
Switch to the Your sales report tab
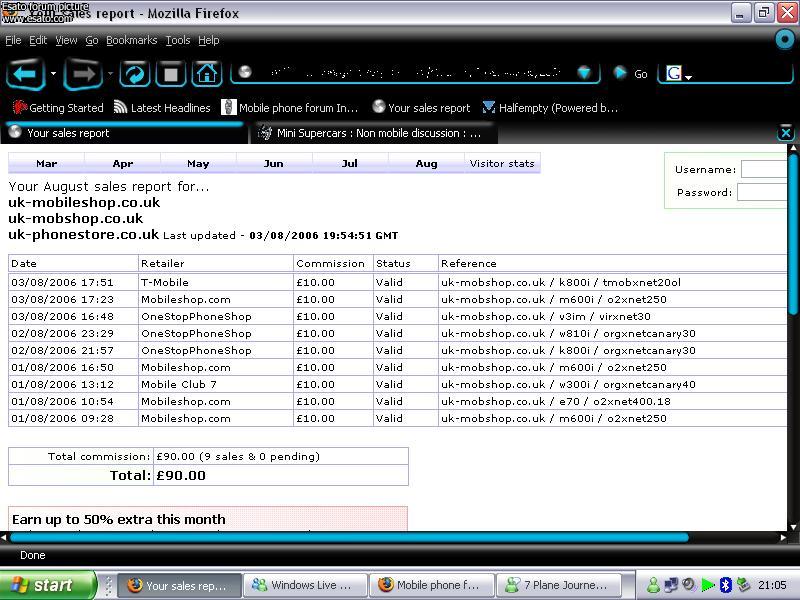coord(123,133)
